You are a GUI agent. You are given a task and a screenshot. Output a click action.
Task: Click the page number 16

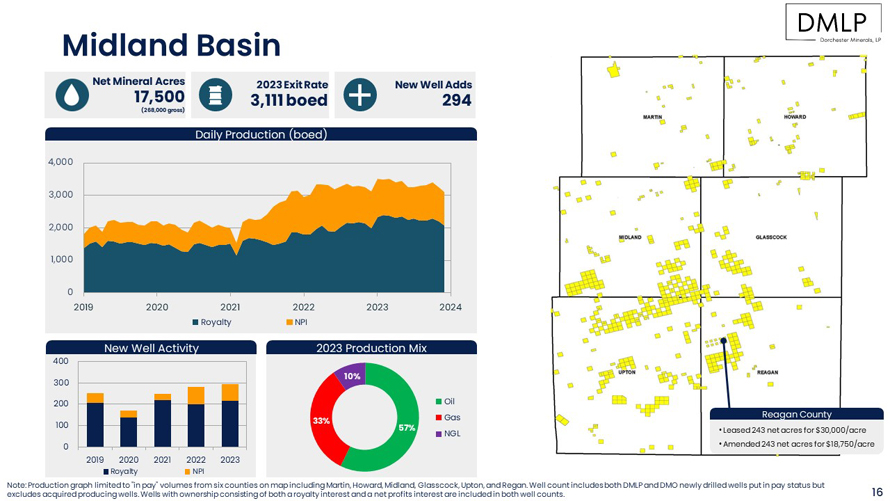pos(877,492)
